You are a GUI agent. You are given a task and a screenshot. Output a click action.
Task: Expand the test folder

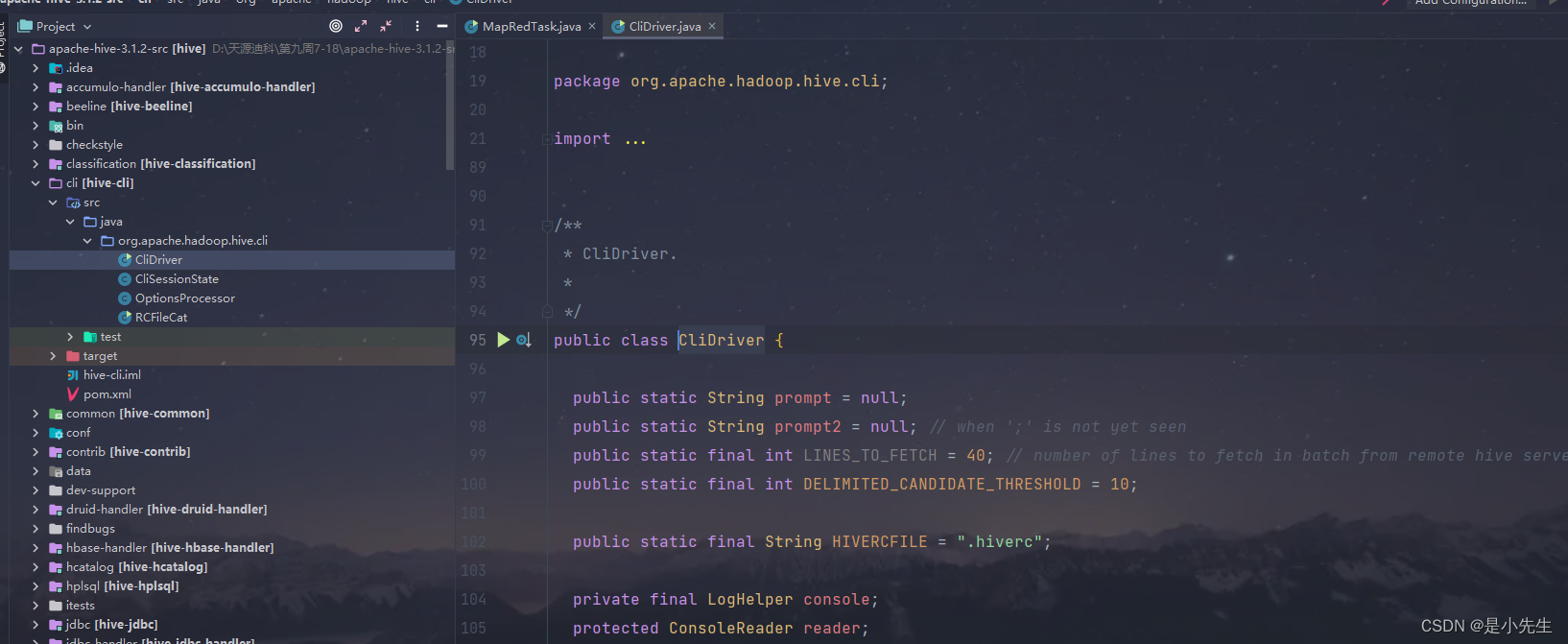click(x=70, y=337)
